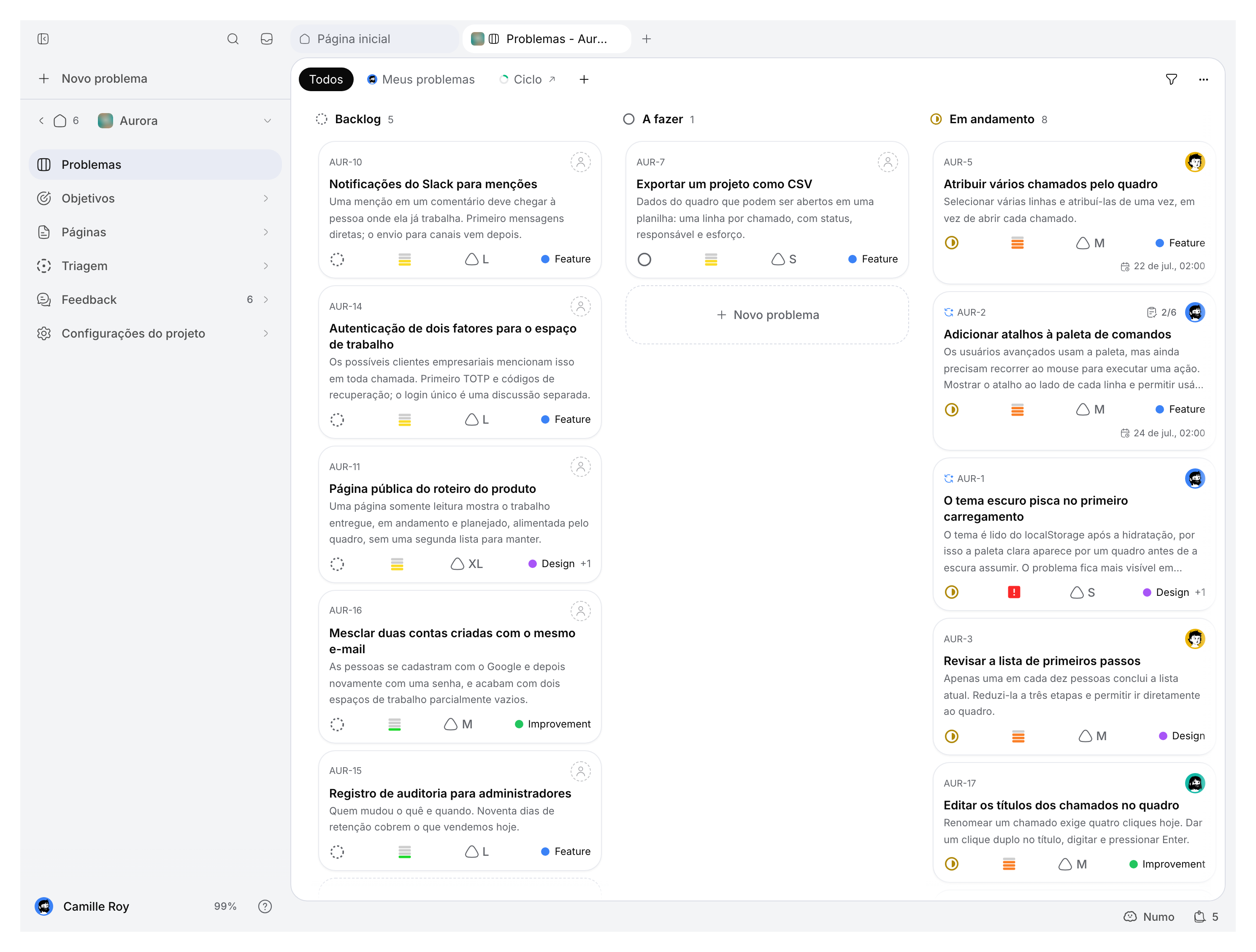Click the back chevron beside the home icon
The image size is (1256, 952).
(41, 121)
